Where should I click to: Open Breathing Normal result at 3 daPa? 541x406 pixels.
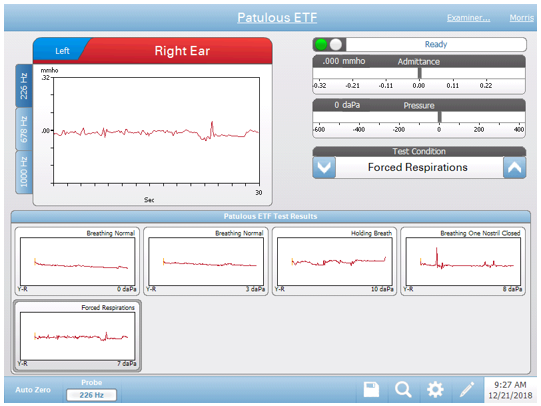pyautogui.click(x=206, y=261)
